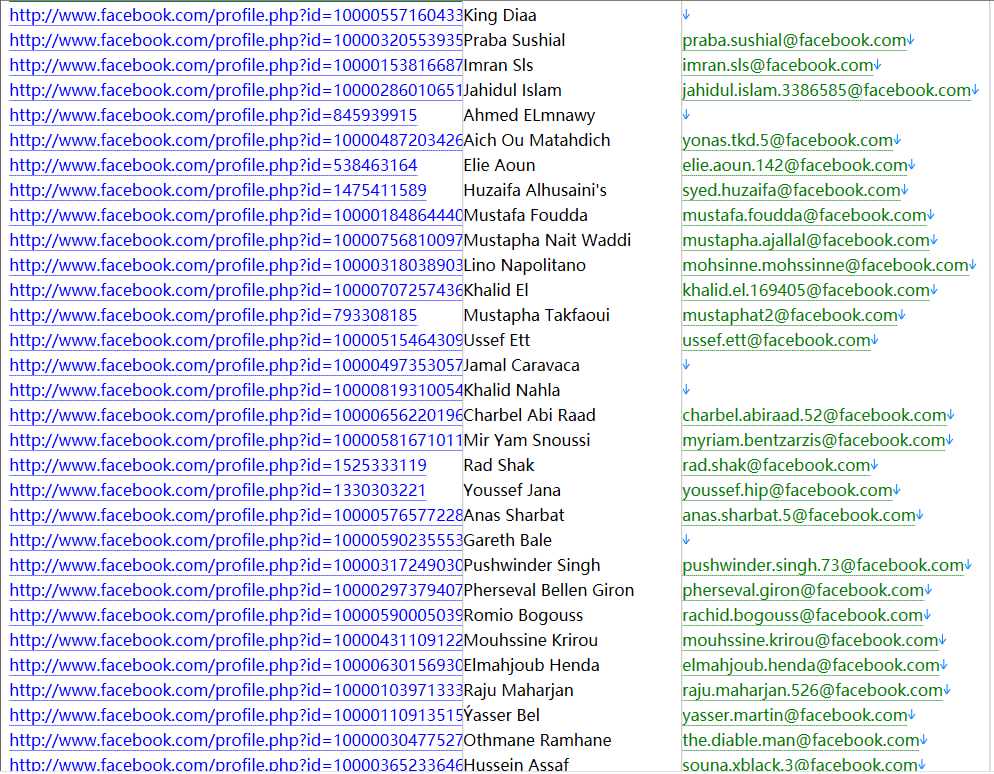Viewport: 994px width, 774px height.
Task: Open the profile URL in Praba Sushial's row
Action: 236,41
